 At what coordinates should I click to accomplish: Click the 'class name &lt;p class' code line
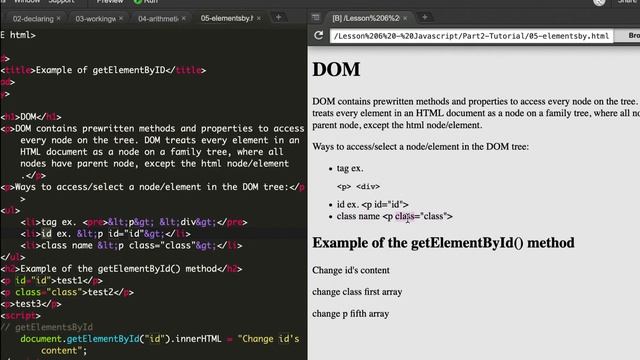pos(131,246)
